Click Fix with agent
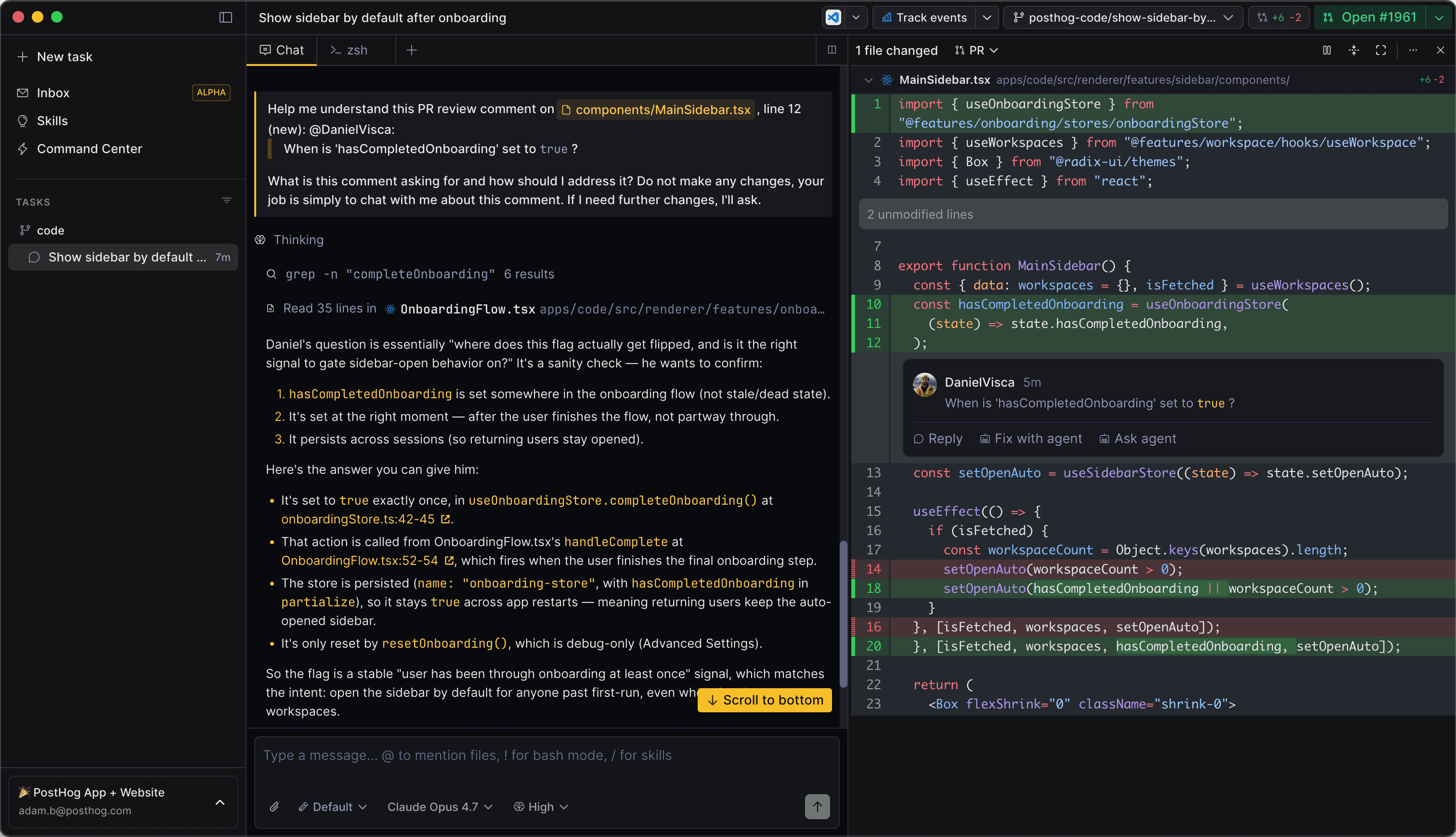The width and height of the screenshot is (1456, 837). pyautogui.click(x=1031, y=439)
